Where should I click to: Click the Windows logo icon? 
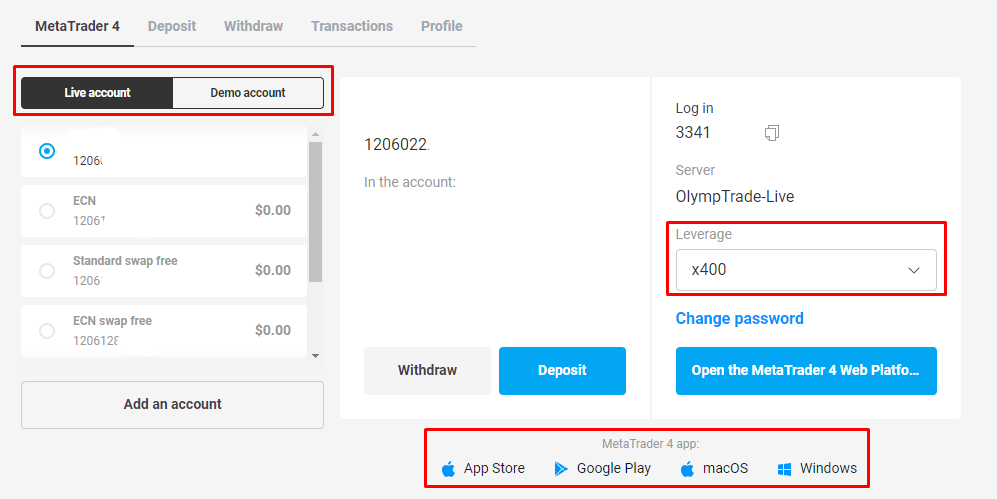tap(785, 469)
